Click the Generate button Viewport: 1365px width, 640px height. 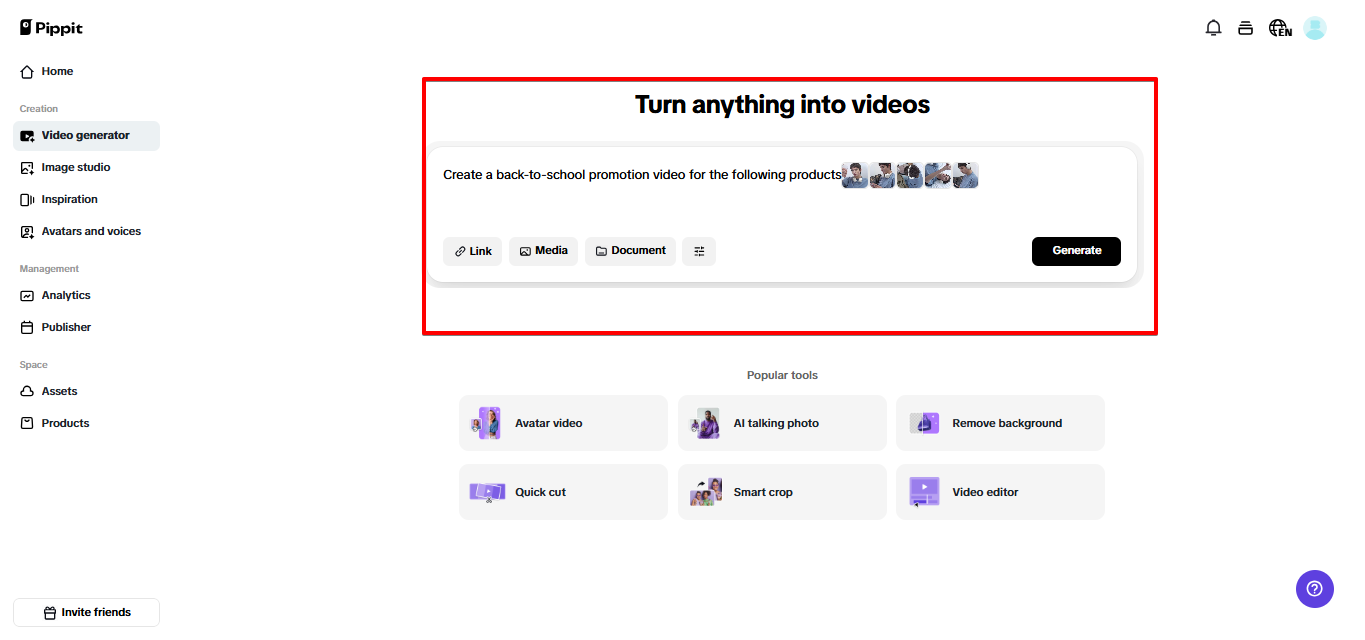click(1076, 251)
